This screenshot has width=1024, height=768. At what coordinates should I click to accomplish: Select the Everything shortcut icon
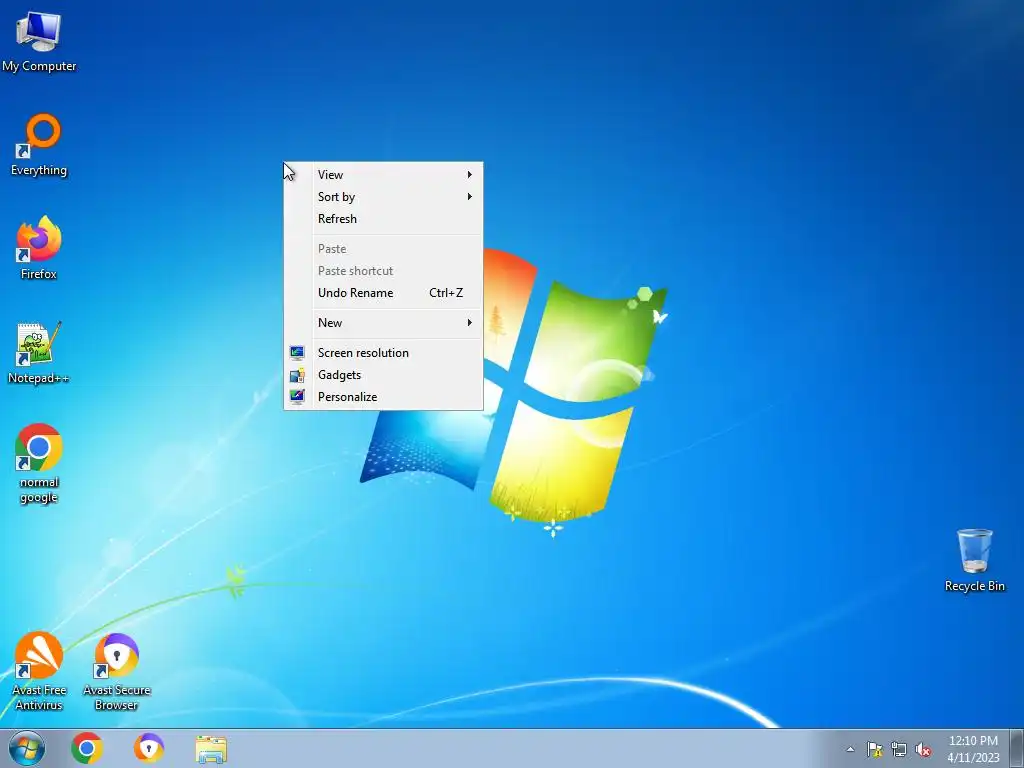pos(39,145)
